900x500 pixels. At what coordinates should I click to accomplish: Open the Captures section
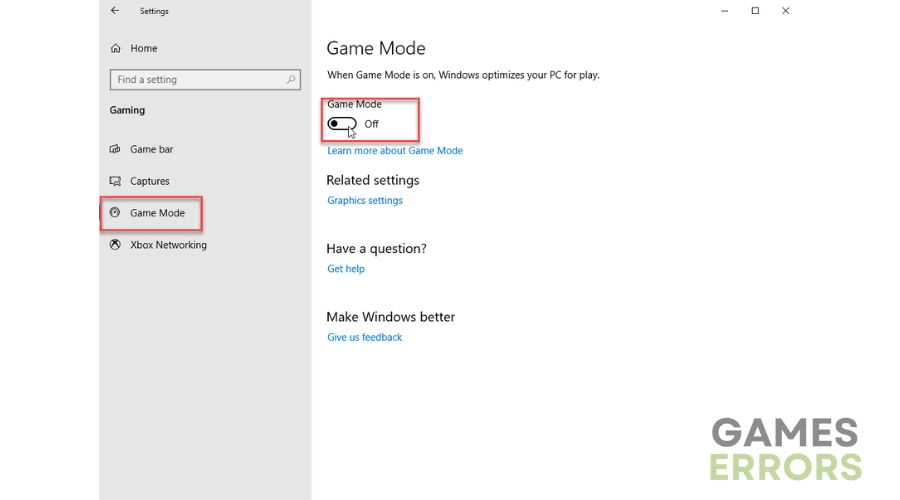(150, 181)
